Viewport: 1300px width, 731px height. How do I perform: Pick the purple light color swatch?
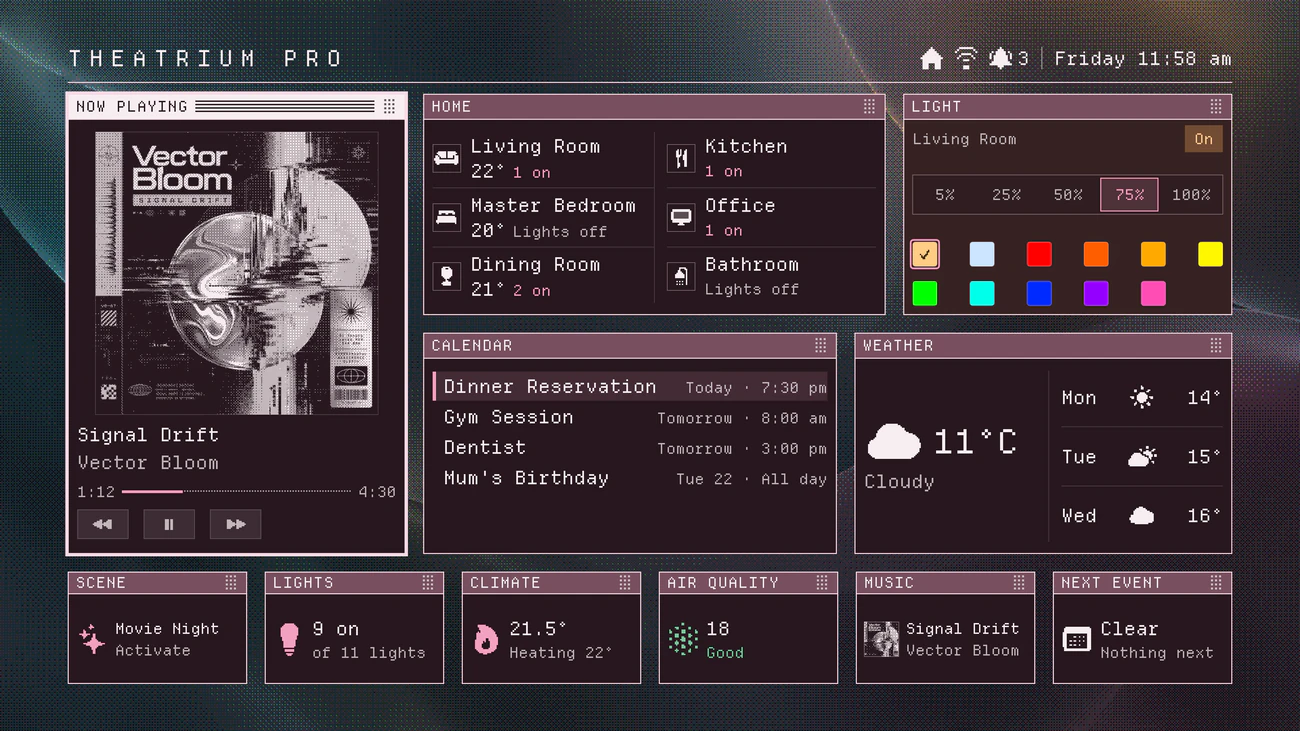tap(1096, 293)
